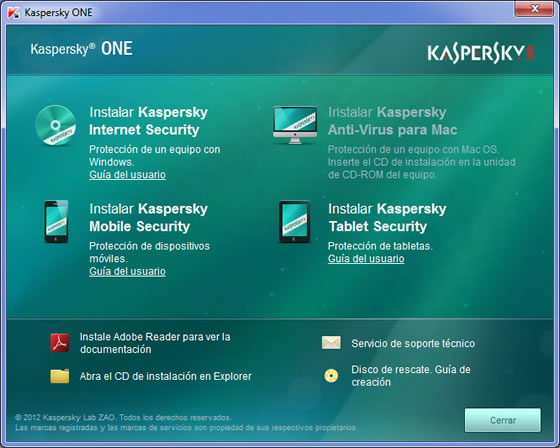Click the Kaspersky Lab logo

pyautogui.click(x=480, y=54)
